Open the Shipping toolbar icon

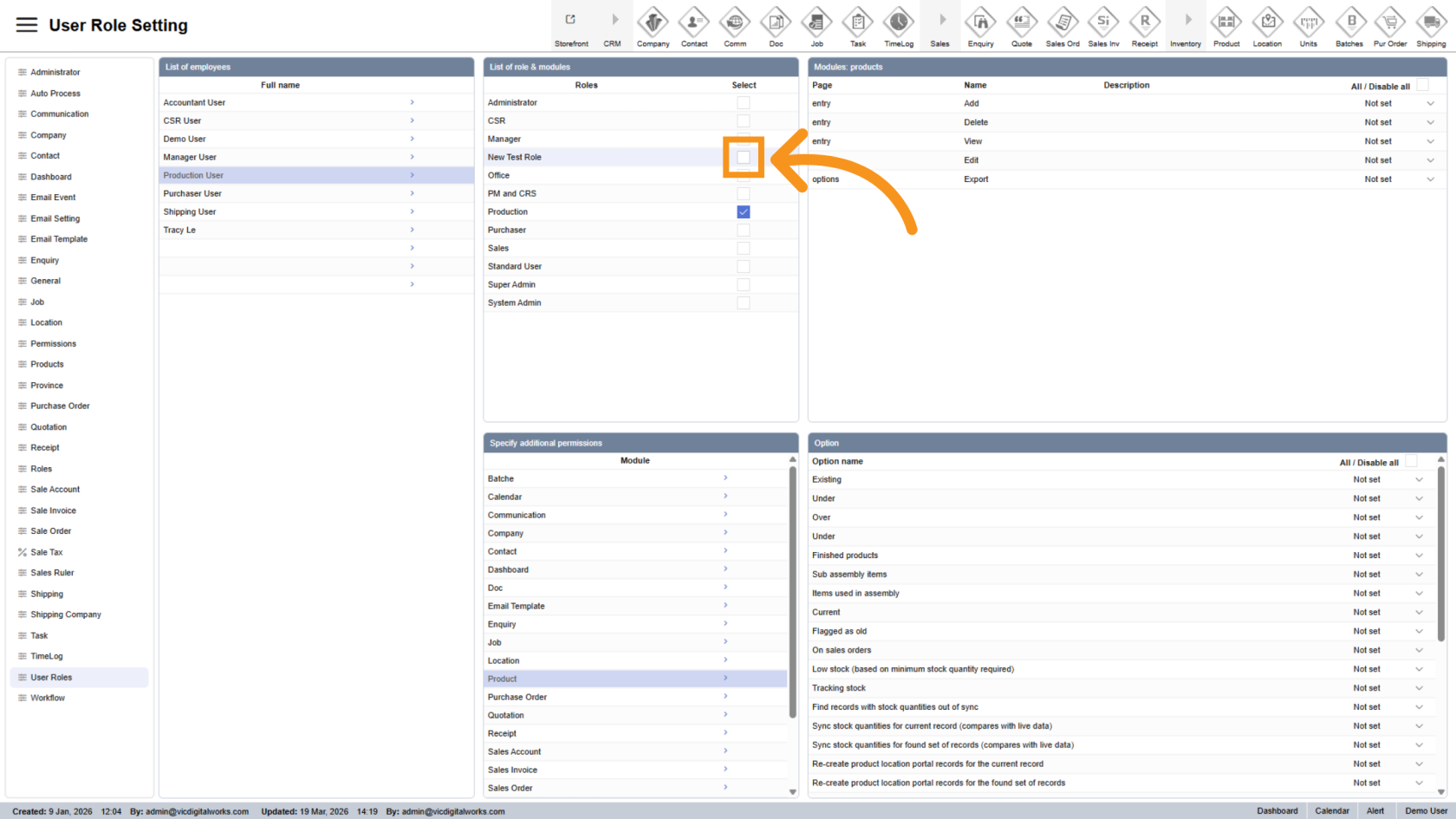(x=1431, y=23)
